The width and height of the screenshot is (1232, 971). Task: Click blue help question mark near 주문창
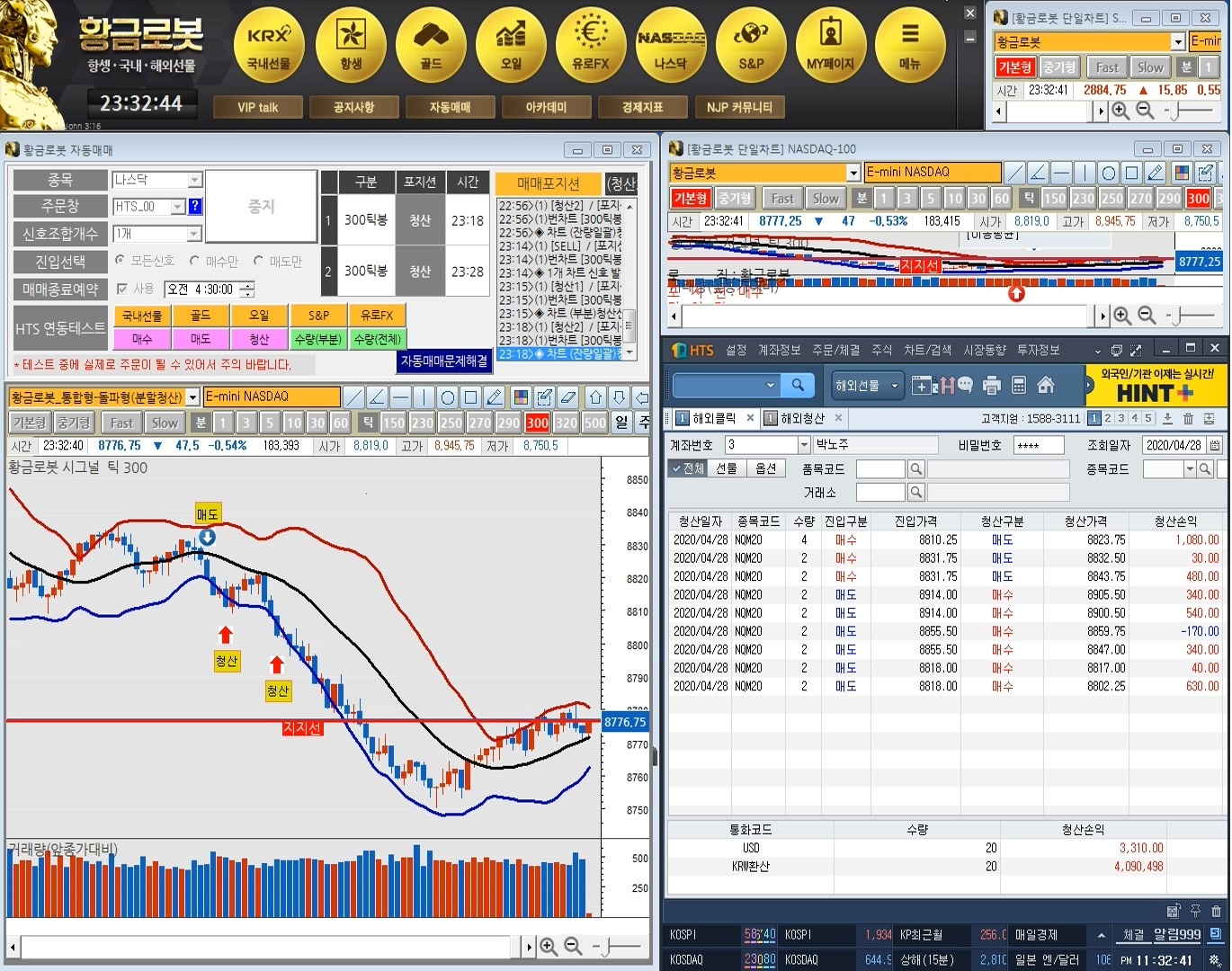click(195, 206)
